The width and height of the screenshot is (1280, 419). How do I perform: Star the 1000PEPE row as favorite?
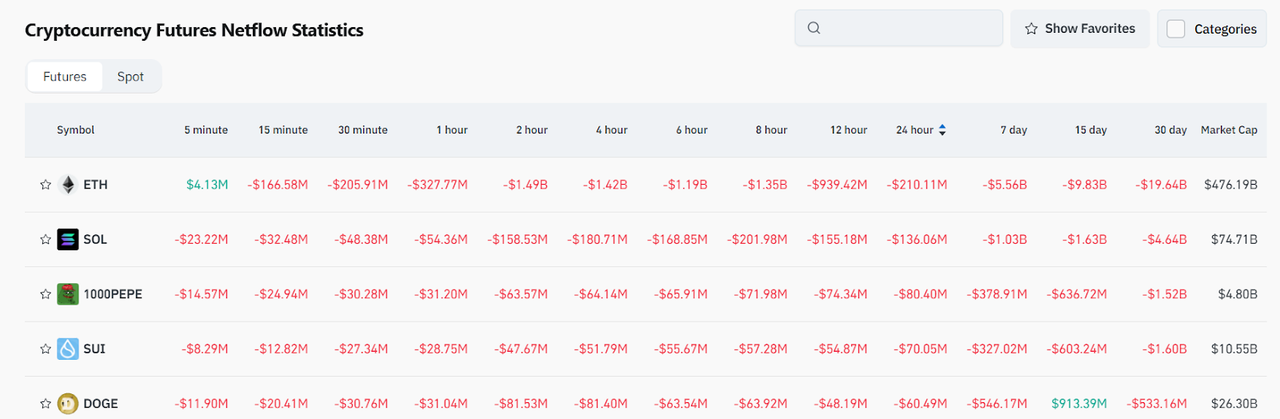[x=45, y=294]
